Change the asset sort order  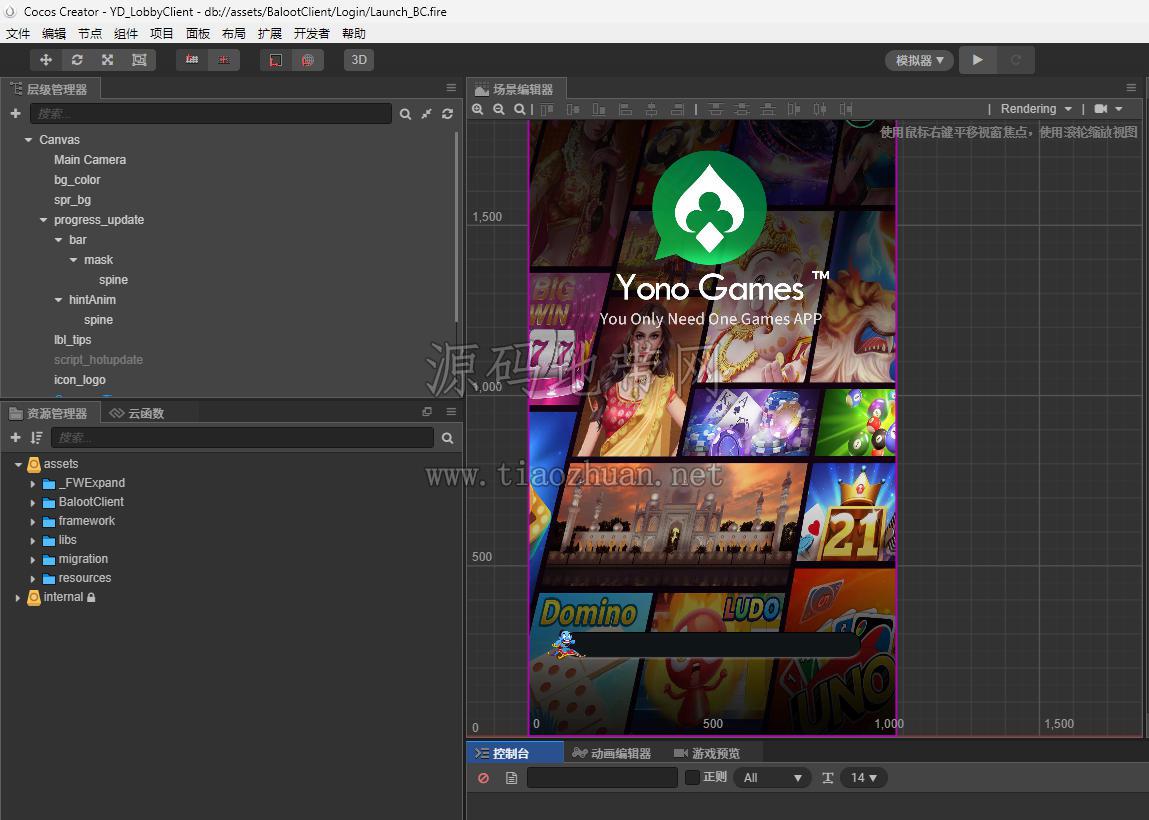pos(37,437)
